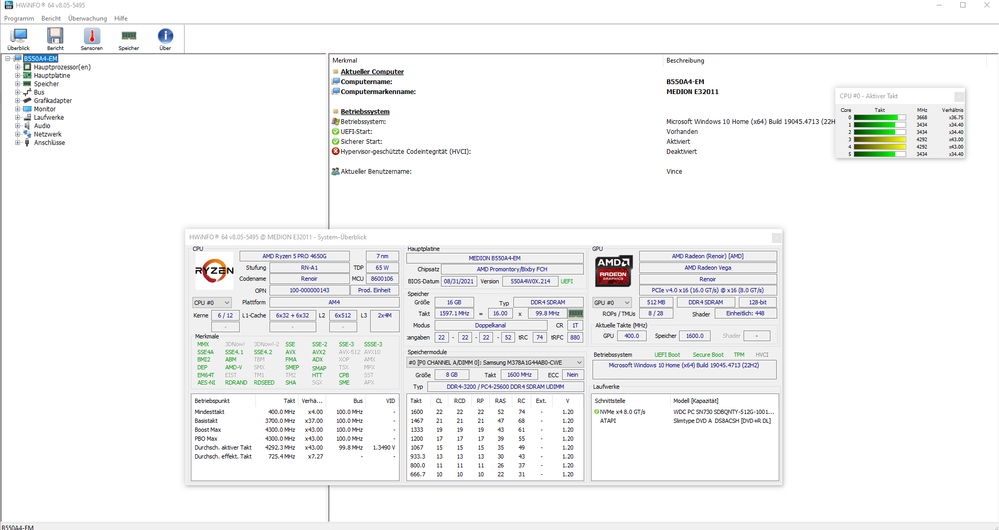Screen dimensions: 999x530
Task: Click the green check icon beside UEFI-Start
Action: click(336, 131)
